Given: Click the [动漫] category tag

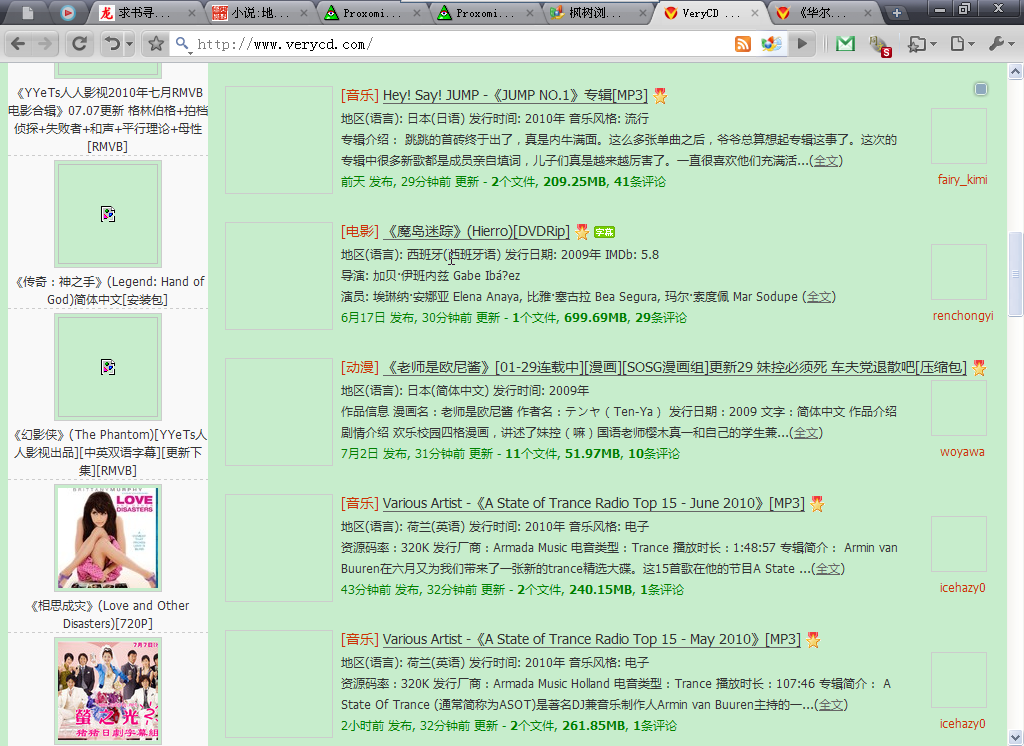Looking at the screenshot, I should tap(359, 367).
